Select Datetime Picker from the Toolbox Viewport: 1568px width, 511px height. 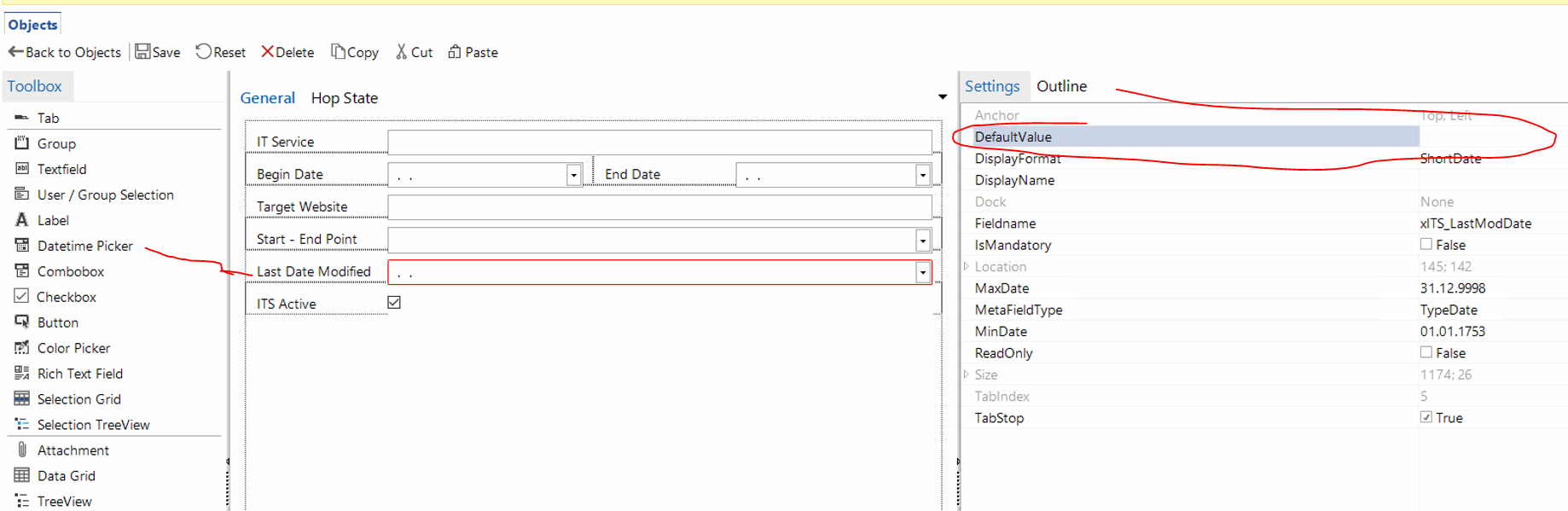(x=84, y=246)
